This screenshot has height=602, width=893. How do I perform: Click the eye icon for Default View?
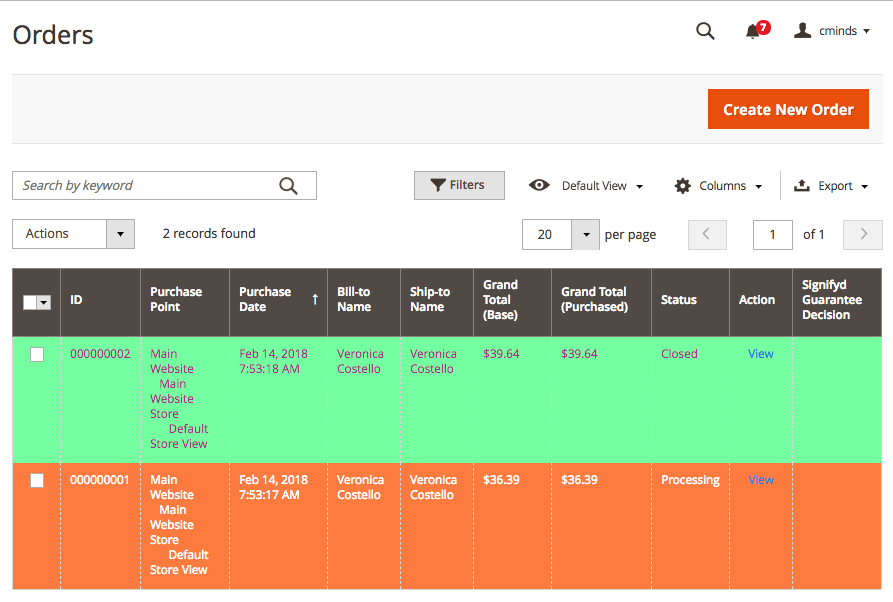click(539, 185)
